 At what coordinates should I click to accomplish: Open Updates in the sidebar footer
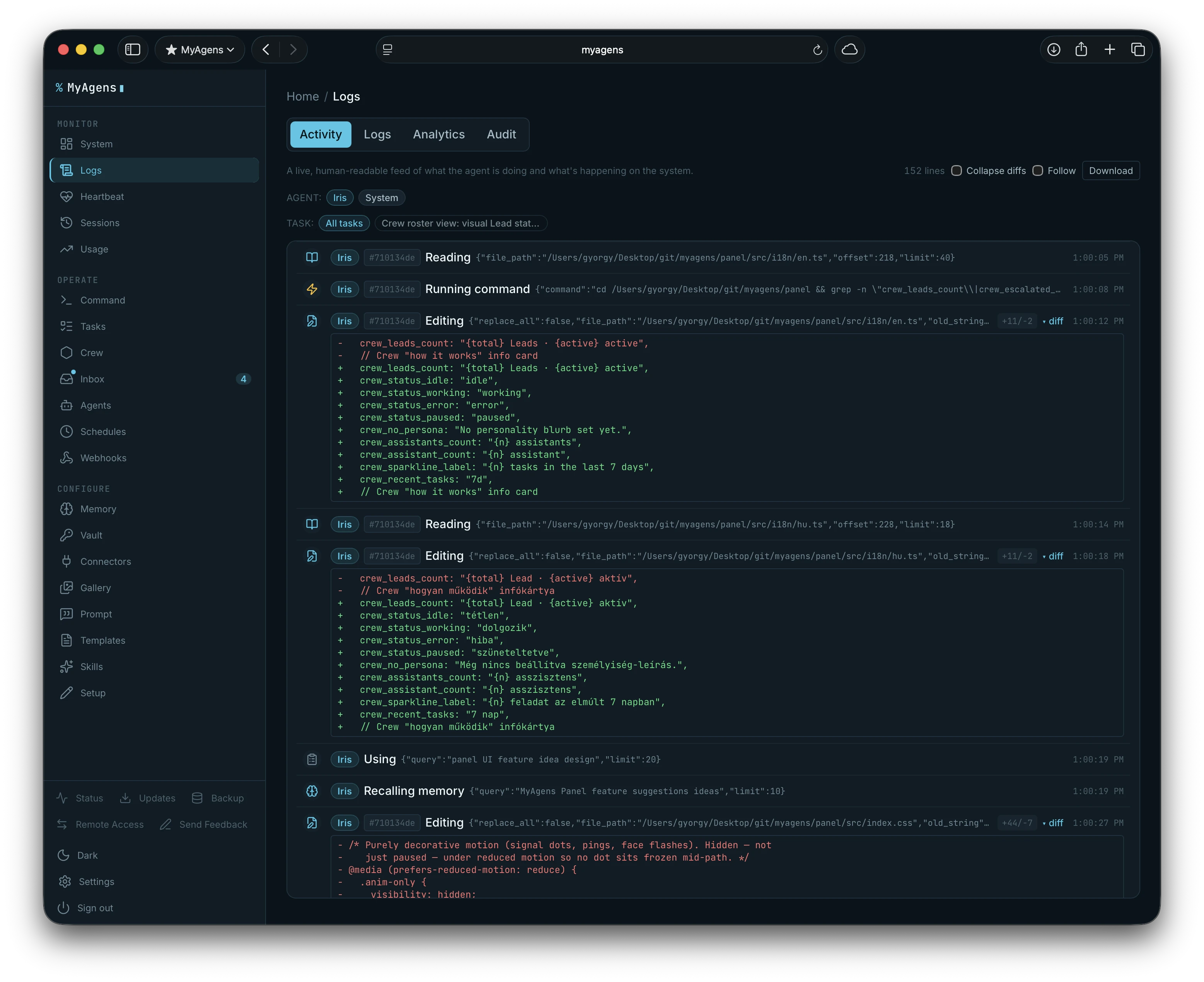coord(148,798)
